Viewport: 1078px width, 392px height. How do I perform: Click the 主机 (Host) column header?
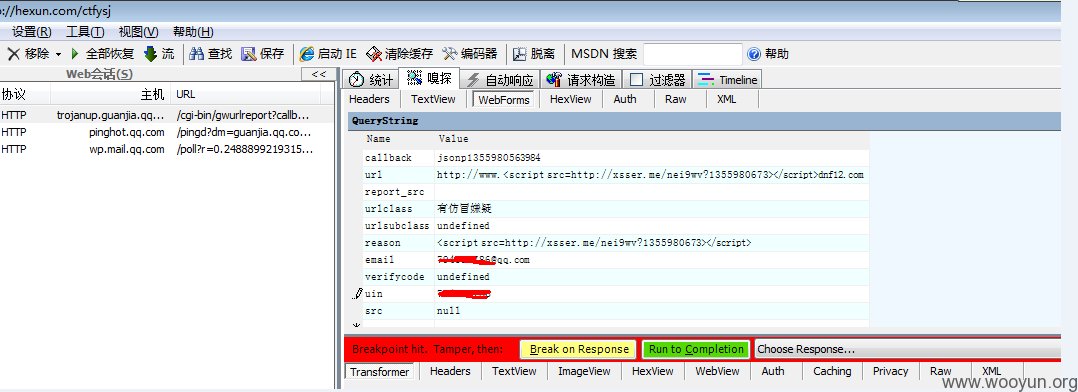pos(110,94)
